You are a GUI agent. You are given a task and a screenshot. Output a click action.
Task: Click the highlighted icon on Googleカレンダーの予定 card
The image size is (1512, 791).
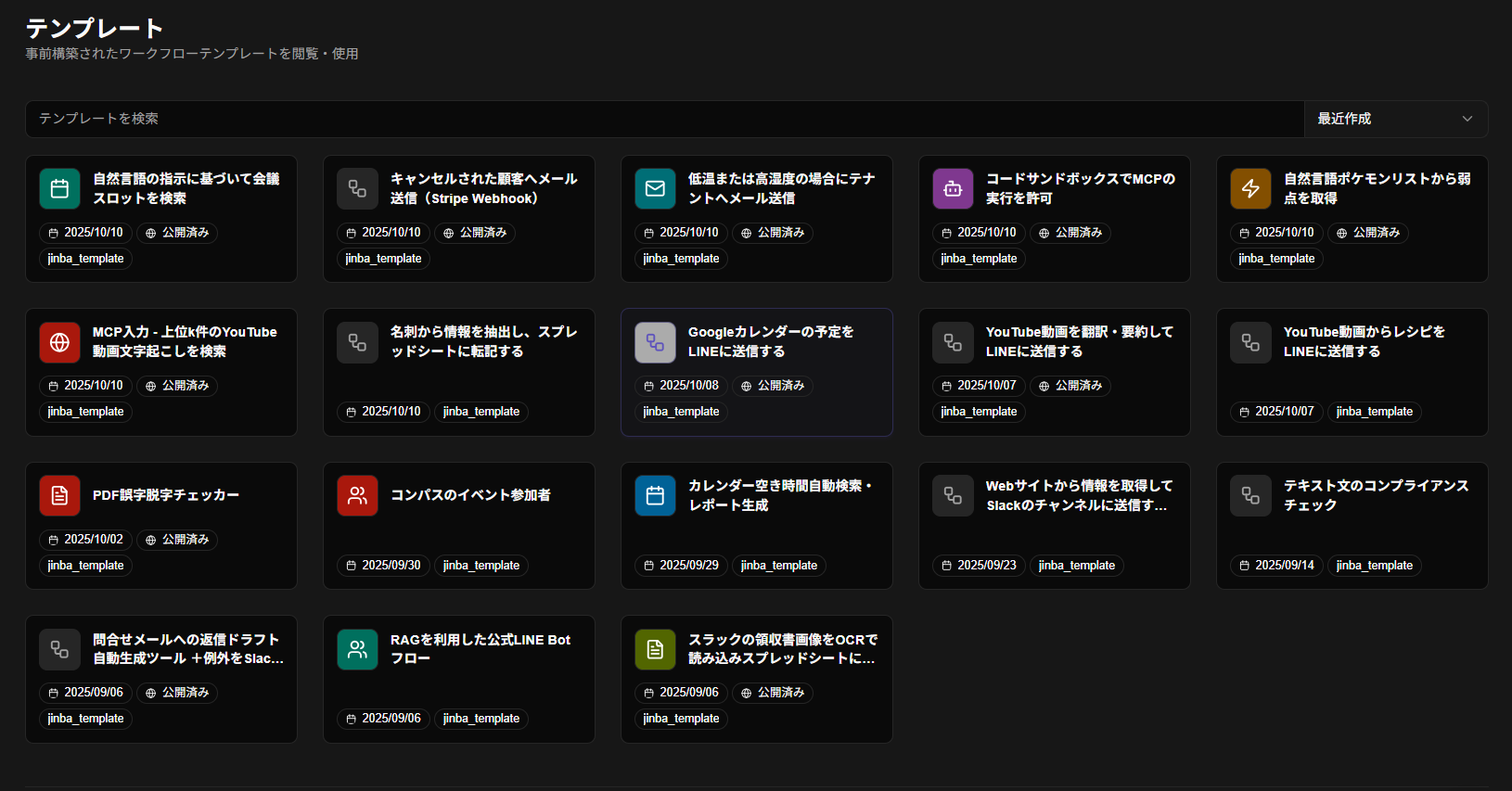(655, 342)
